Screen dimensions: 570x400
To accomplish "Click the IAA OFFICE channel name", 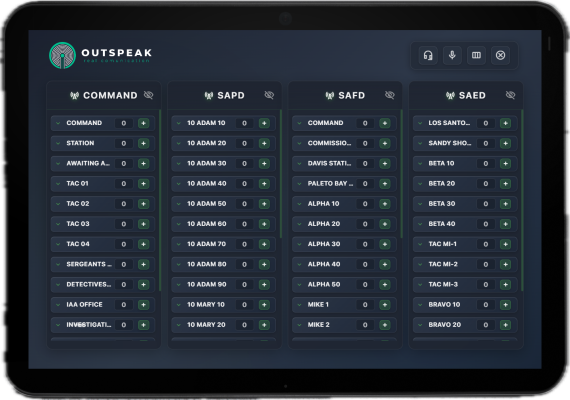I will 84,305.
